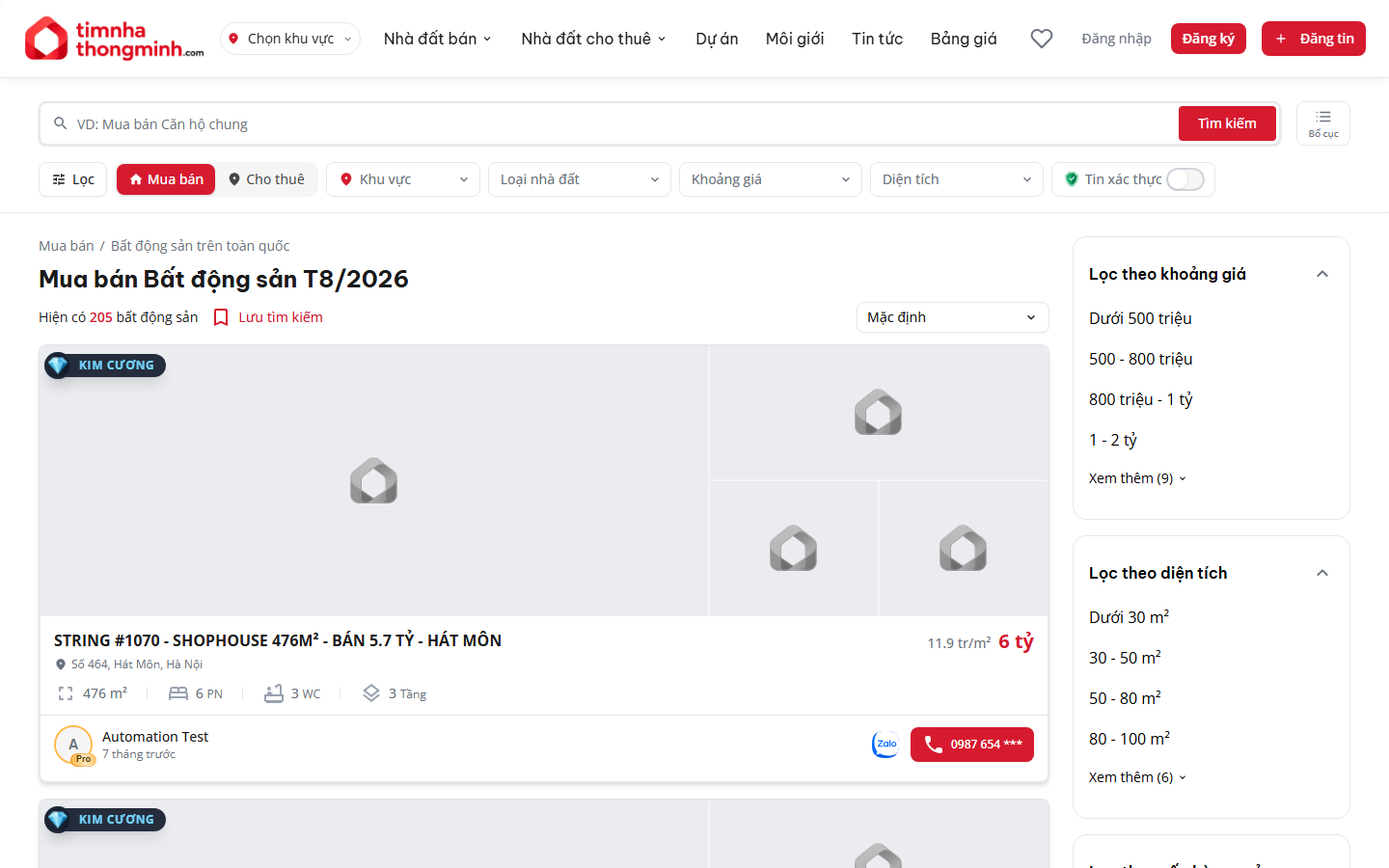Image resolution: width=1389 pixels, height=868 pixels.
Task: Click the first listing's Kim Cương badge
Action: click(105, 366)
